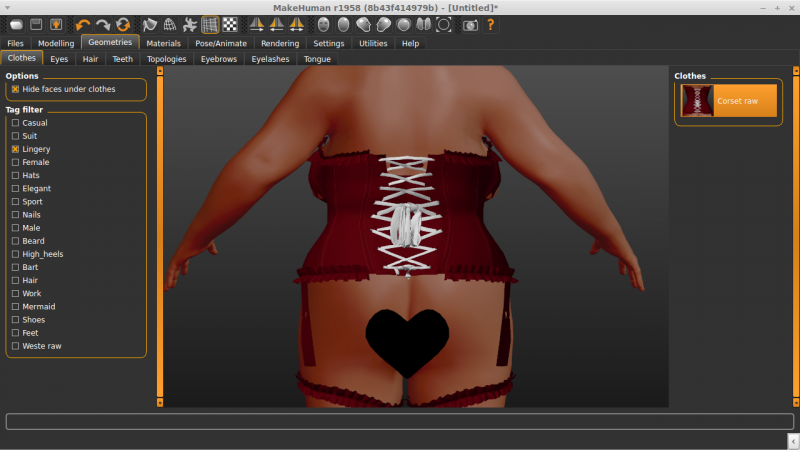Select the Top of head view icon
This screenshot has height=450, width=800.
click(404, 24)
